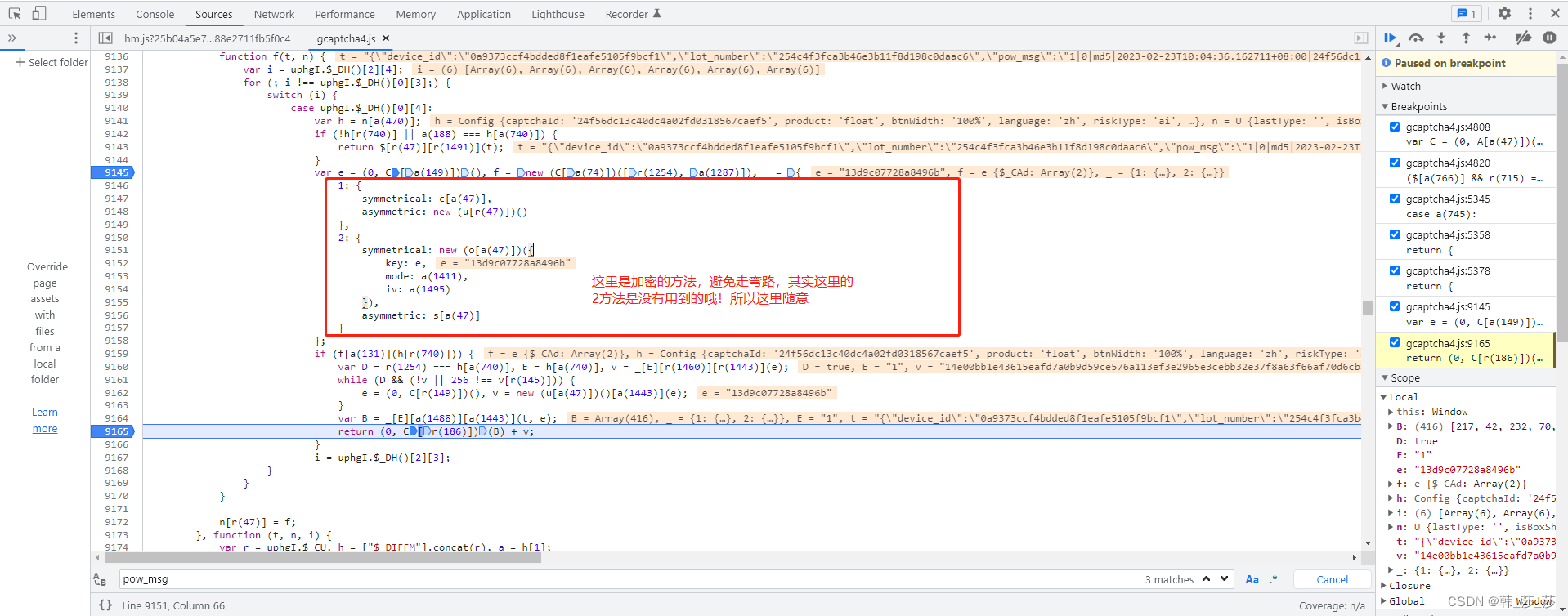This screenshot has height=616, width=1568.
Task: Open the Memory tab
Action: click(416, 14)
